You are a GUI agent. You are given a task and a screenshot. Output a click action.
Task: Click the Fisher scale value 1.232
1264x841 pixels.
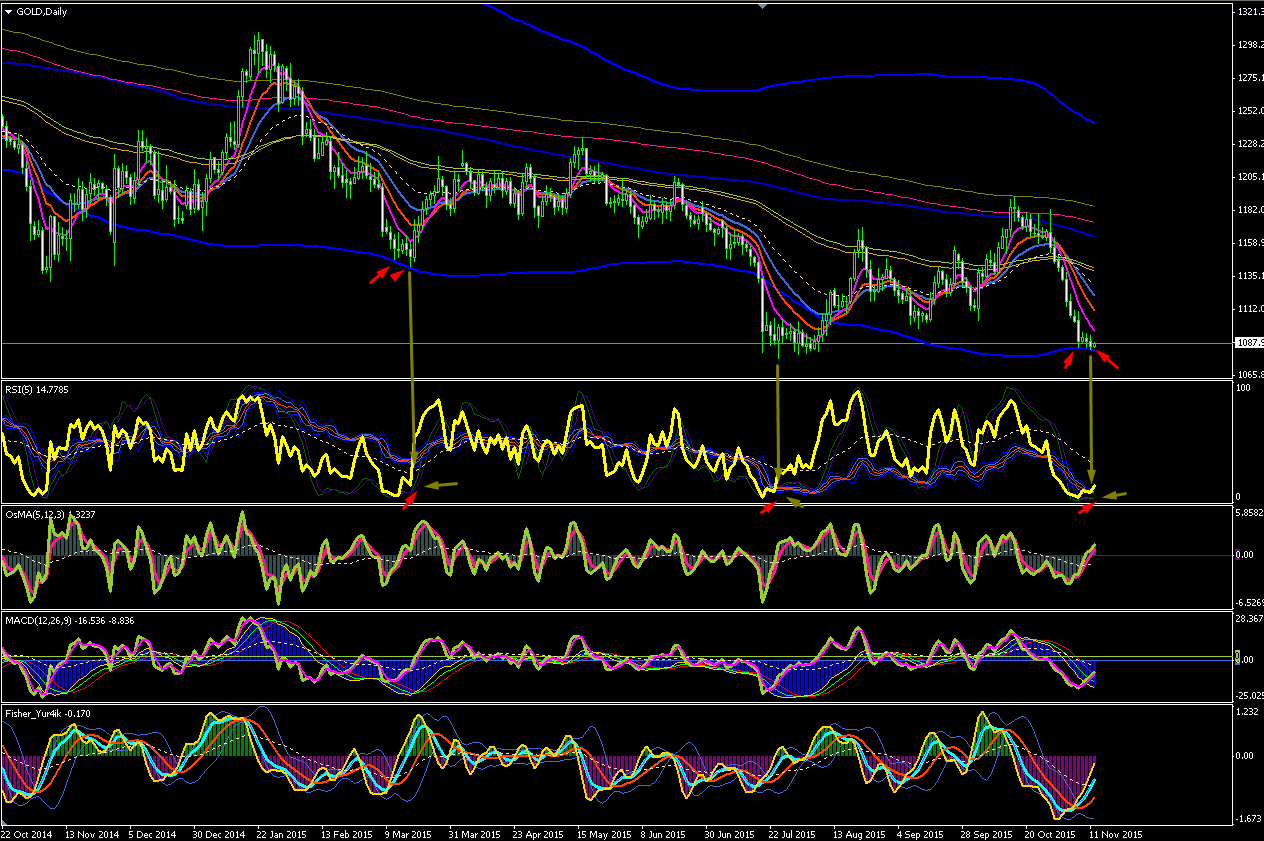click(1249, 712)
